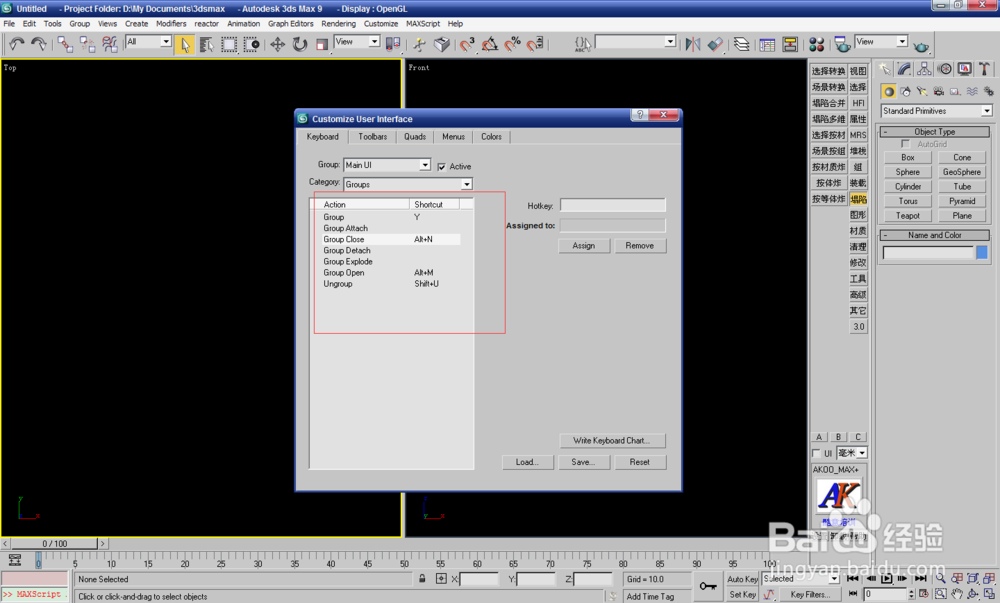Switch to the Modify command panel tab
Screen dimensions: 1000x603
tap(904, 69)
